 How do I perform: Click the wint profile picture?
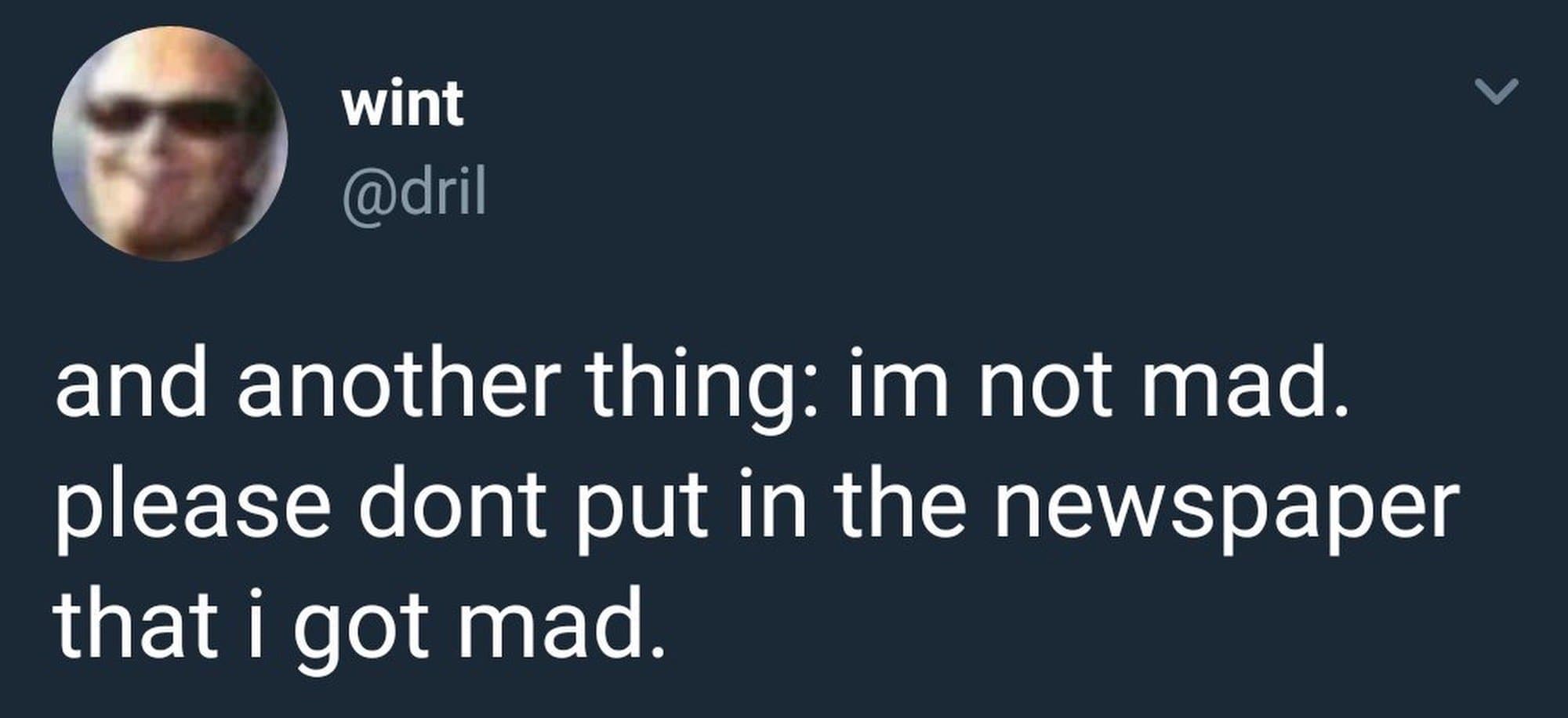point(170,144)
